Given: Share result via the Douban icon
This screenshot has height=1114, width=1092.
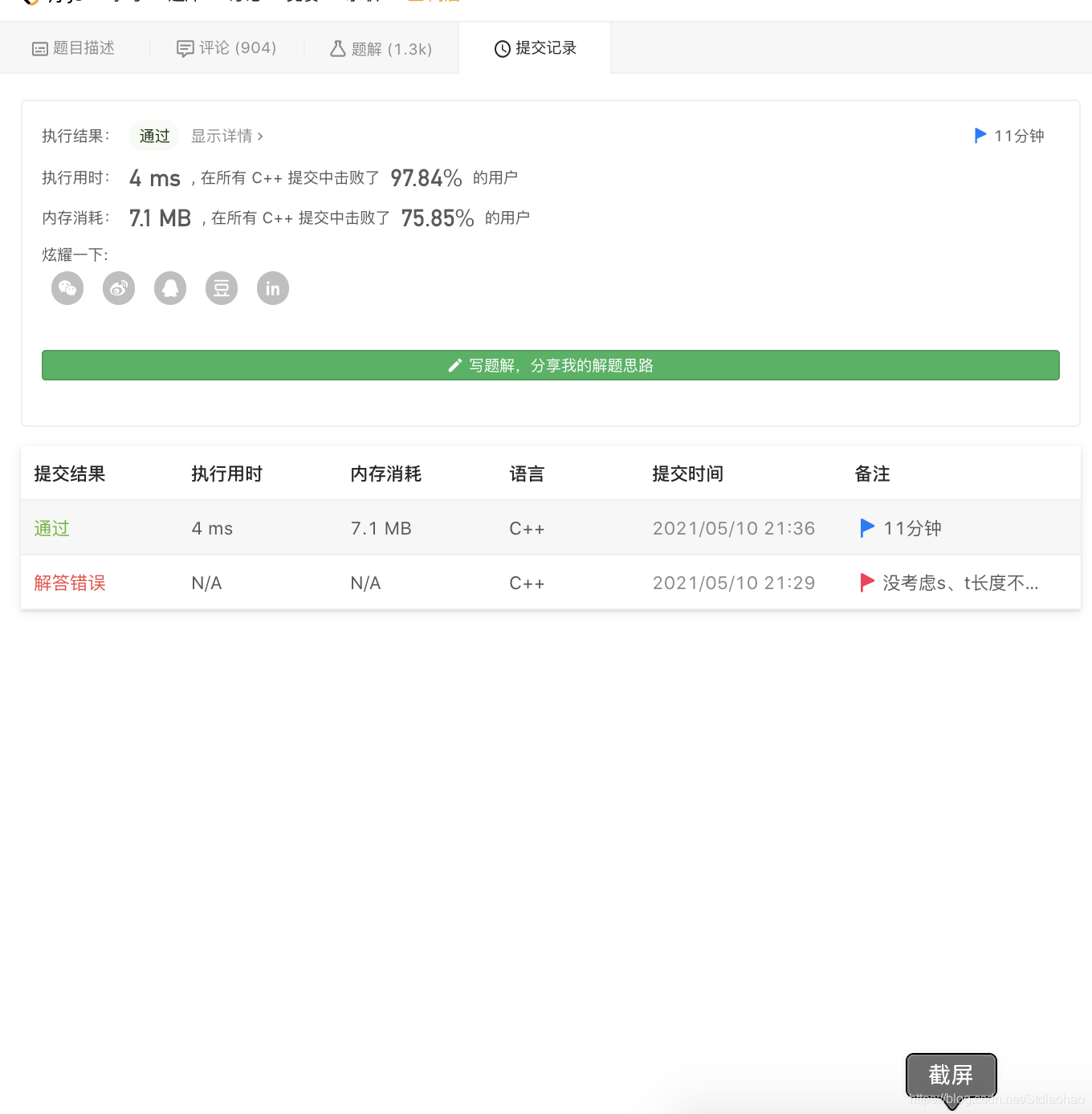Looking at the screenshot, I should (x=221, y=288).
